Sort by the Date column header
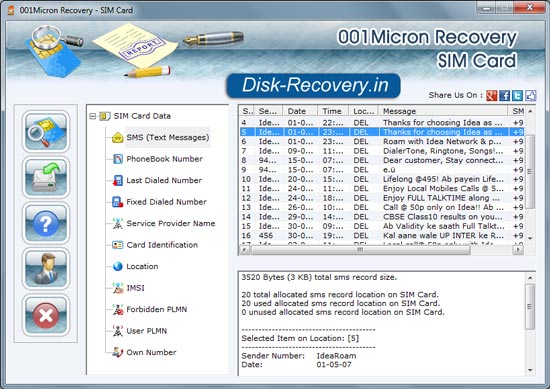 coord(300,111)
